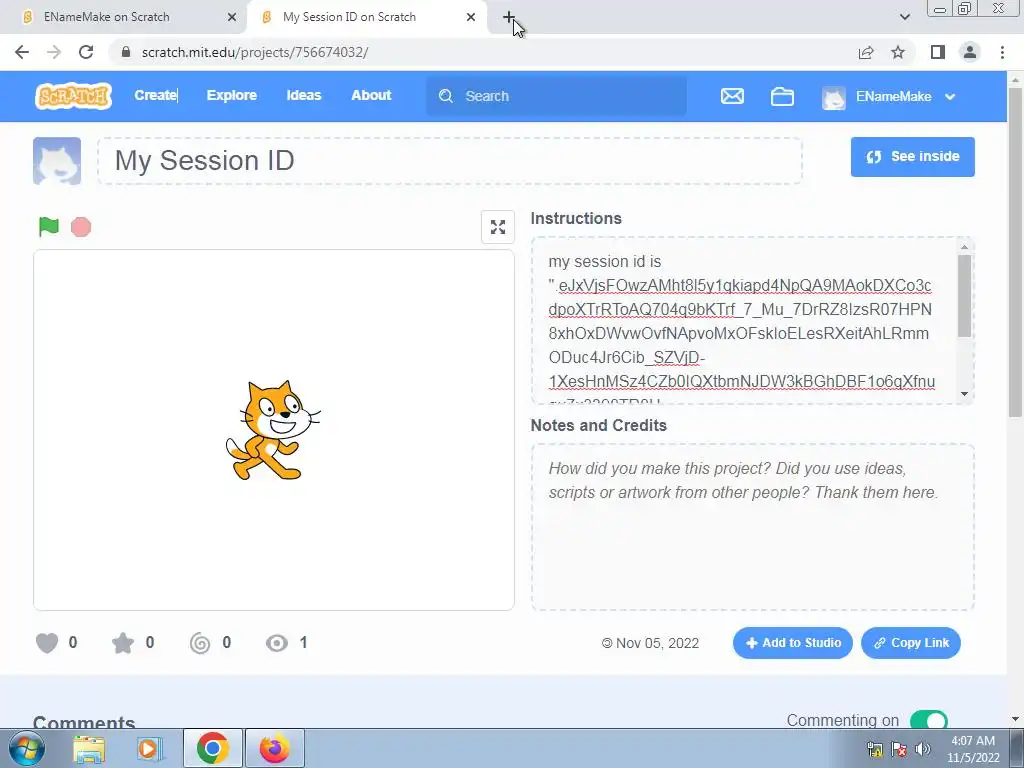Open the My Stuff folder icon
This screenshot has height=768, width=1024.
click(x=782, y=96)
